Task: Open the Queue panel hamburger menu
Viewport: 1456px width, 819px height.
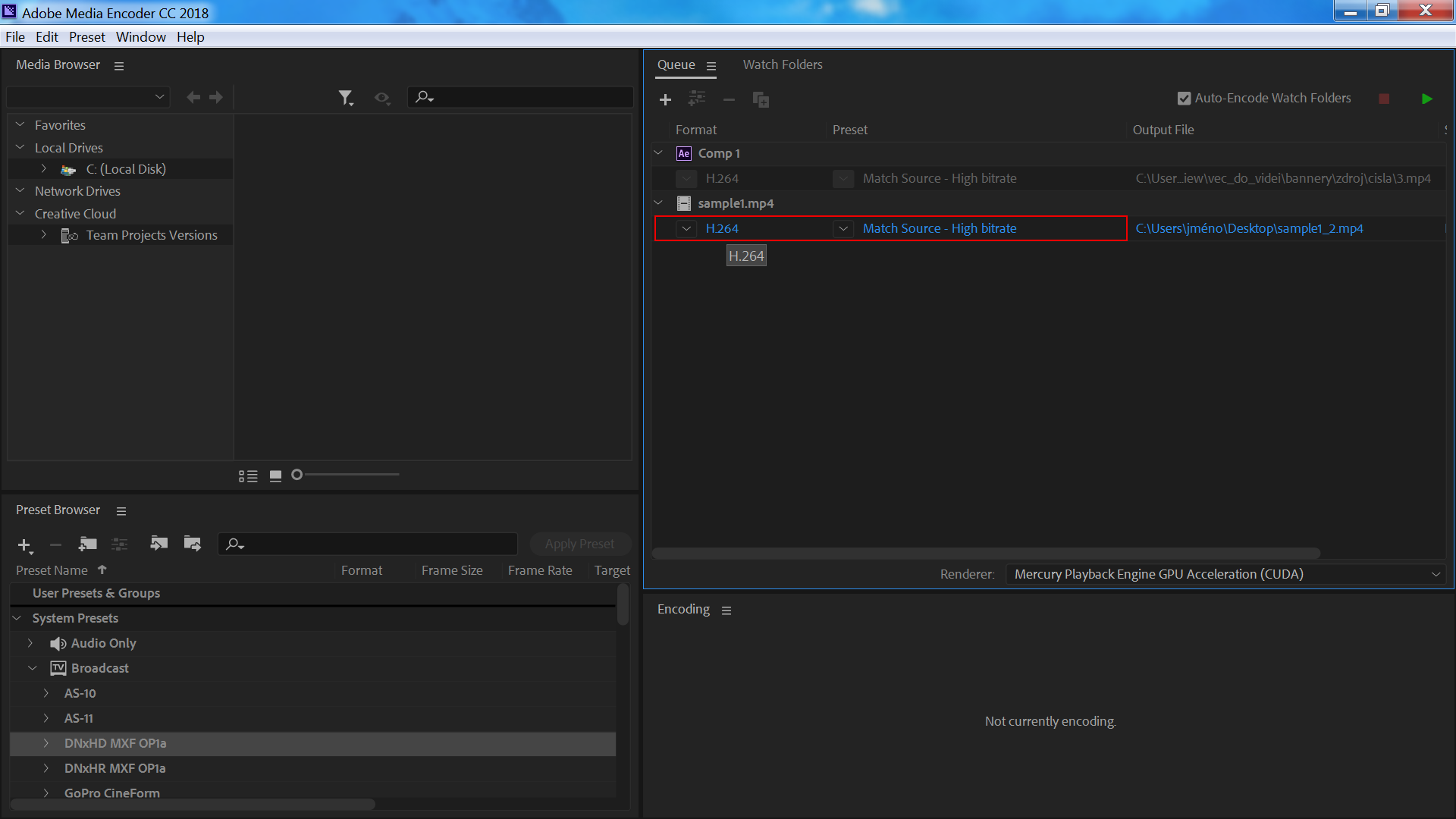Action: (711, 66)
